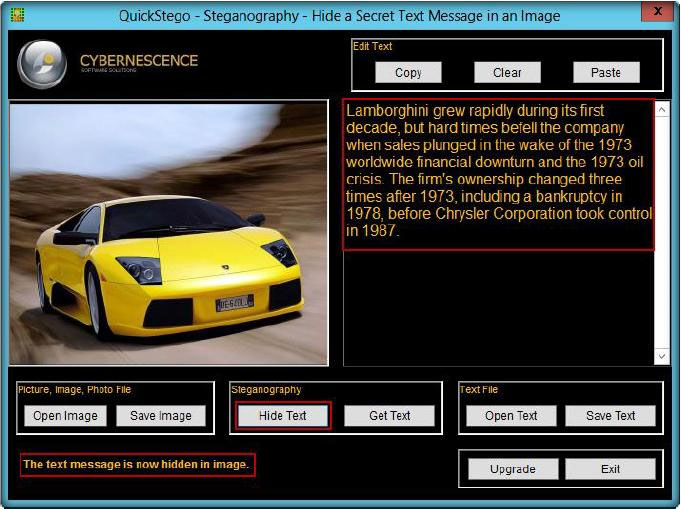681x509 pixels.
Task: Click the text area scrollbar down arrow
Action: 661,357
